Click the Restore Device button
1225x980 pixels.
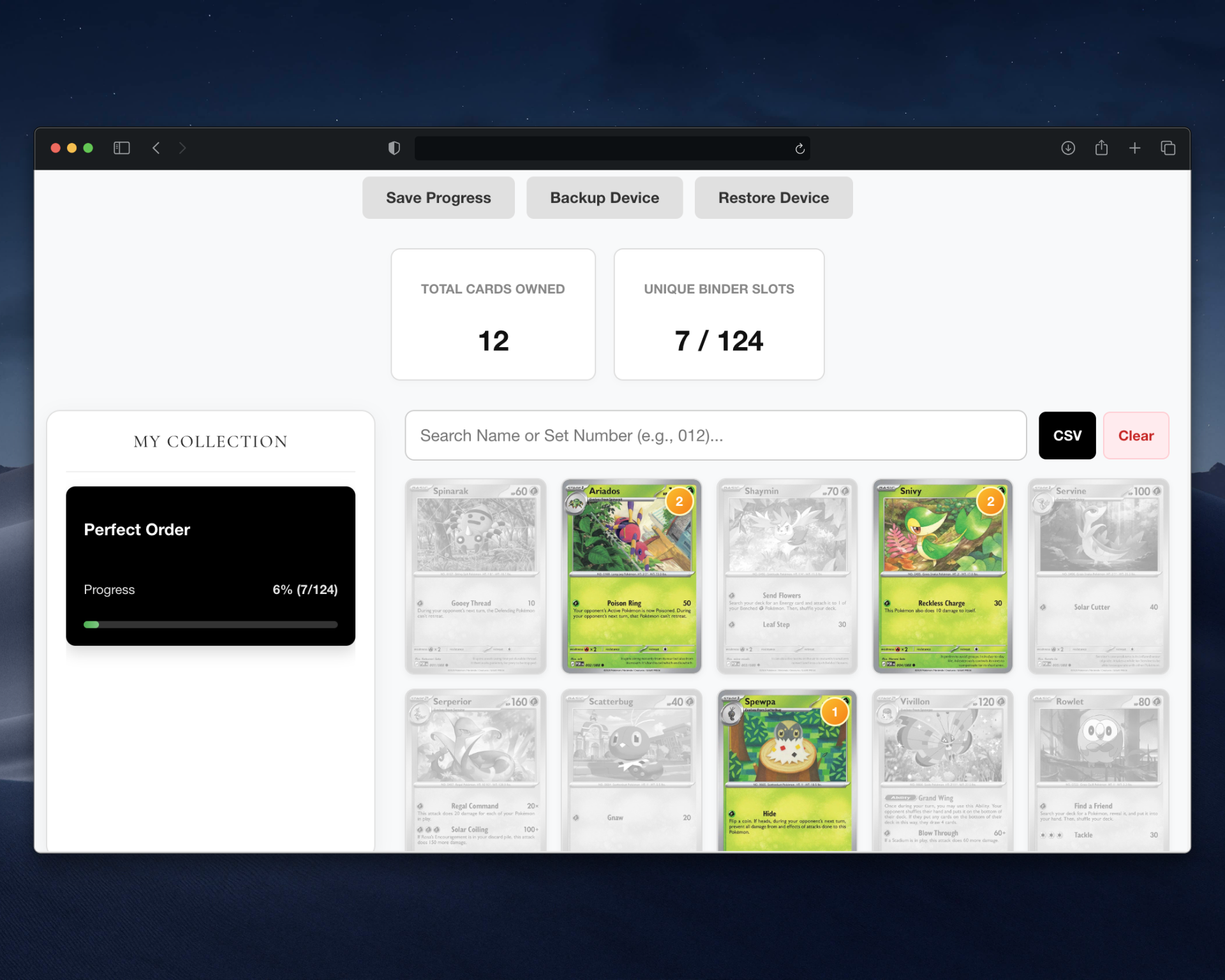click(773, 197)
